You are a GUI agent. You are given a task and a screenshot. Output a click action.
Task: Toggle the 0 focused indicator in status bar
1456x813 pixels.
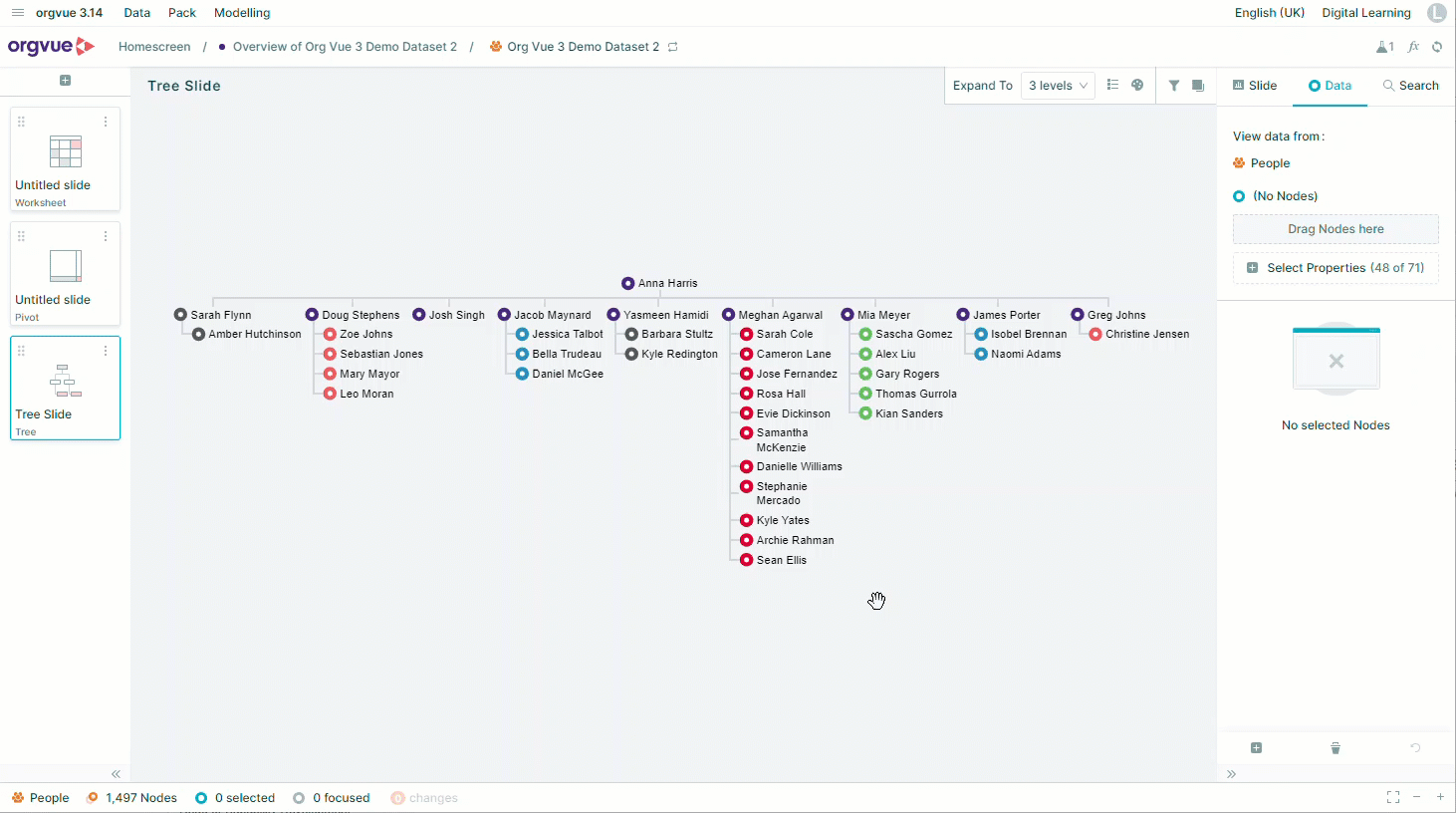click(332, 798)
